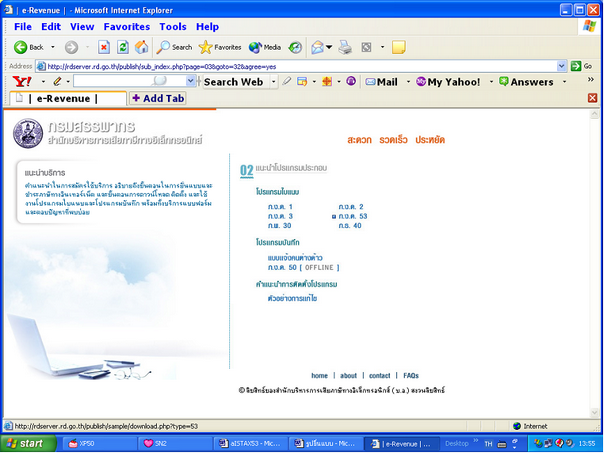Screen dimensions: 604x453
Task: Click the Media toolbar button
Action: [265, 47]
